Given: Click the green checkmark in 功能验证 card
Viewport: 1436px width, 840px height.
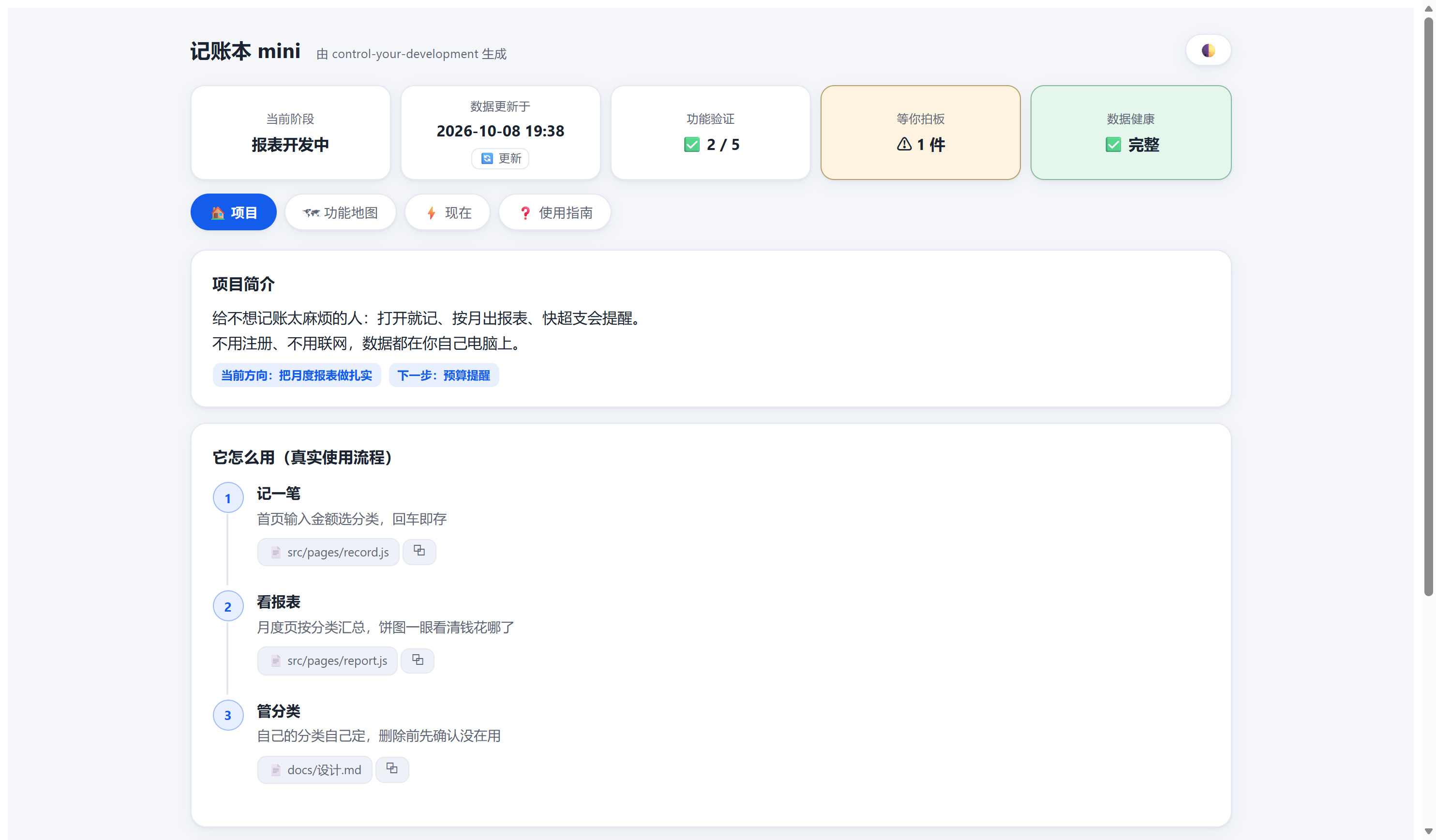Looking at the screenshot, I should tap(692, 145).
